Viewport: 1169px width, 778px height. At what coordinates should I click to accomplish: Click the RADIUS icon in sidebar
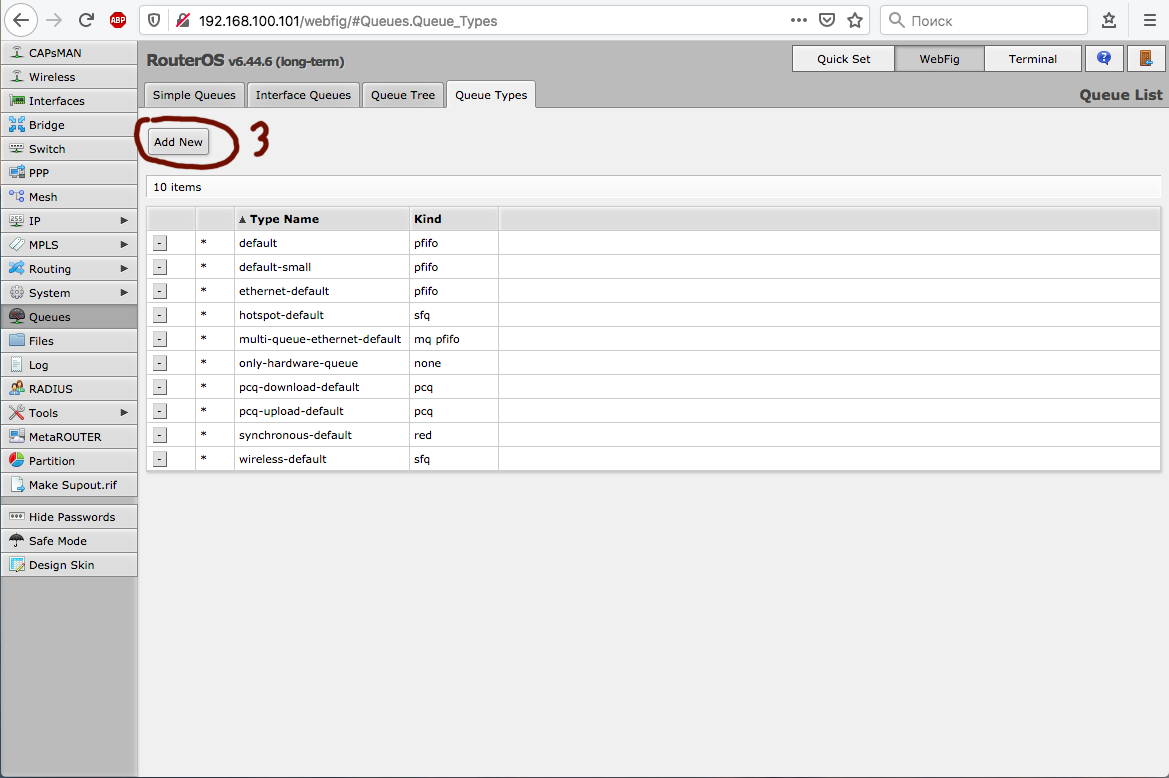pyautogui.click(x=16, y=388)
